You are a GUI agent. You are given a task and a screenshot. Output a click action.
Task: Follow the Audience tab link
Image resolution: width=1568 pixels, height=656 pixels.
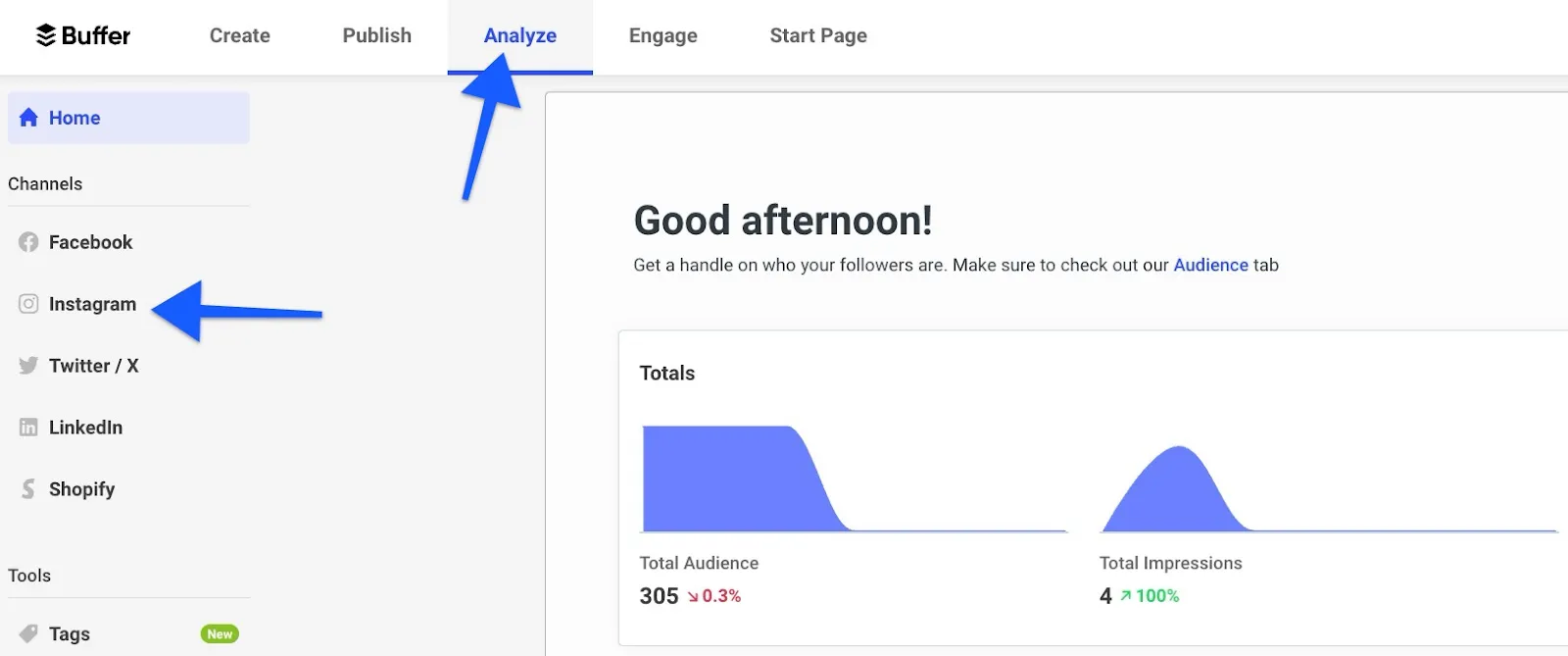(x=1211, y=265)
